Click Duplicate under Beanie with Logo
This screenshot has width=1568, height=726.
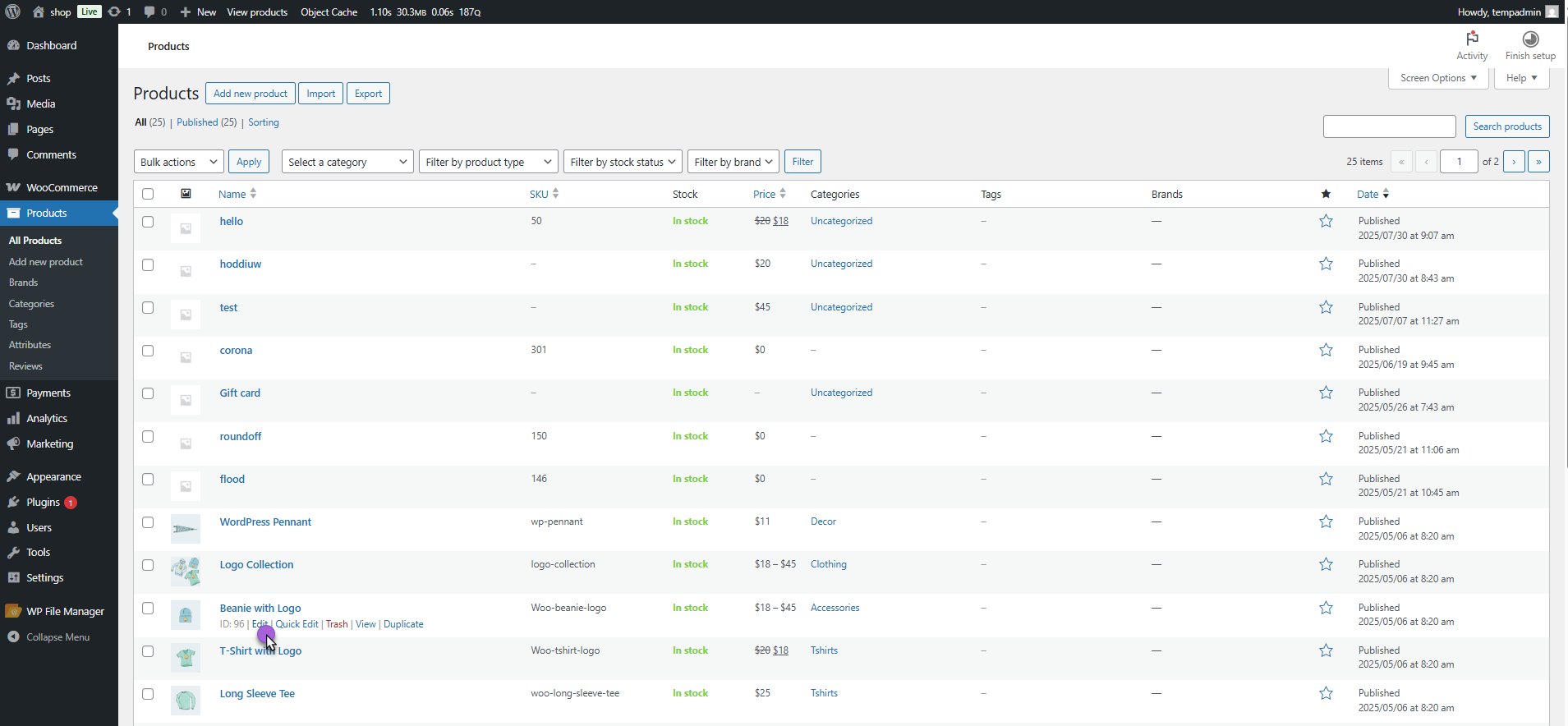403,624
